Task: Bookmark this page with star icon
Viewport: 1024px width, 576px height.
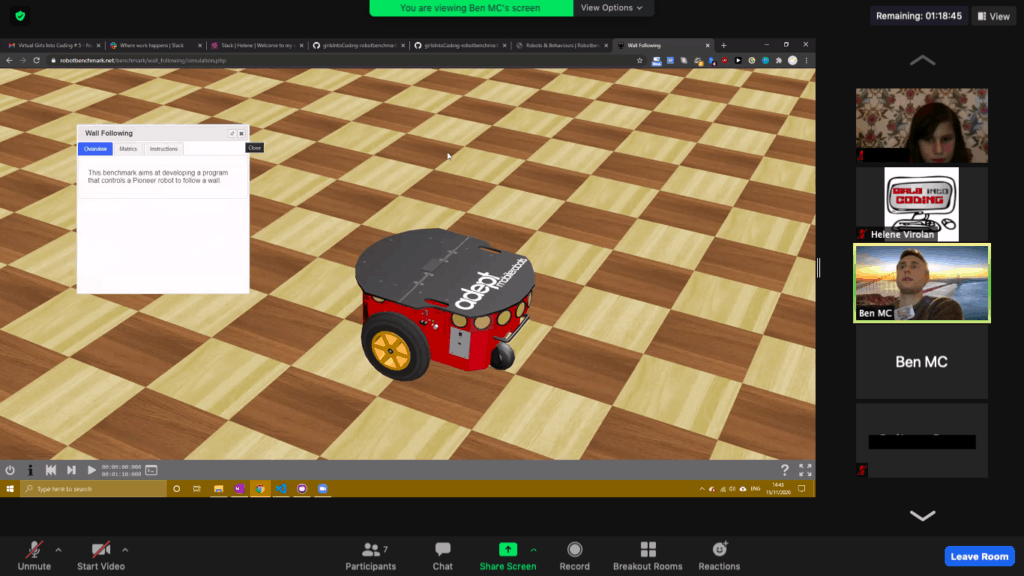Action: tap(639, 60)
